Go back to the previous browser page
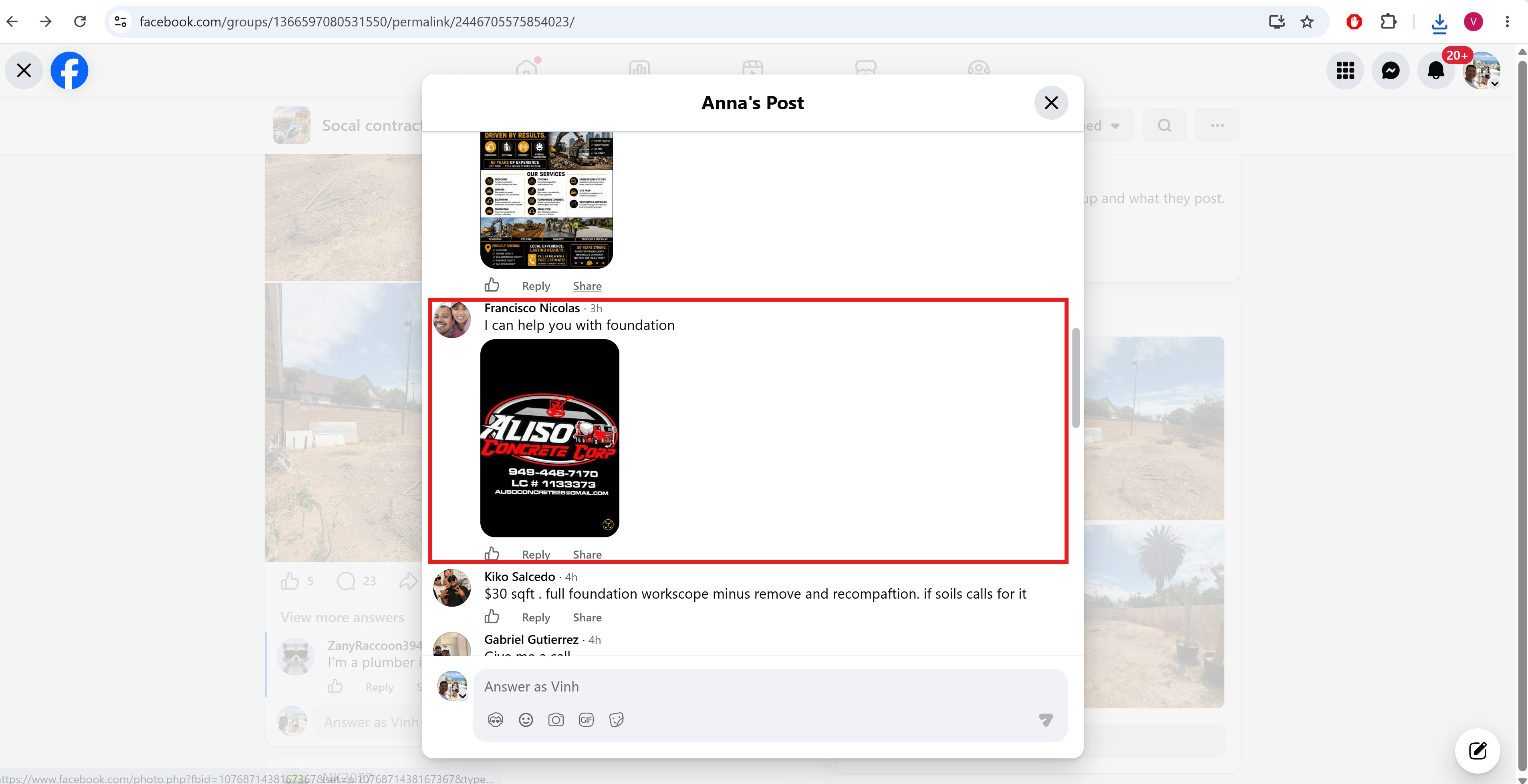Image resolution: width=1528 pixels, height=784 pixels. (12, 22)
